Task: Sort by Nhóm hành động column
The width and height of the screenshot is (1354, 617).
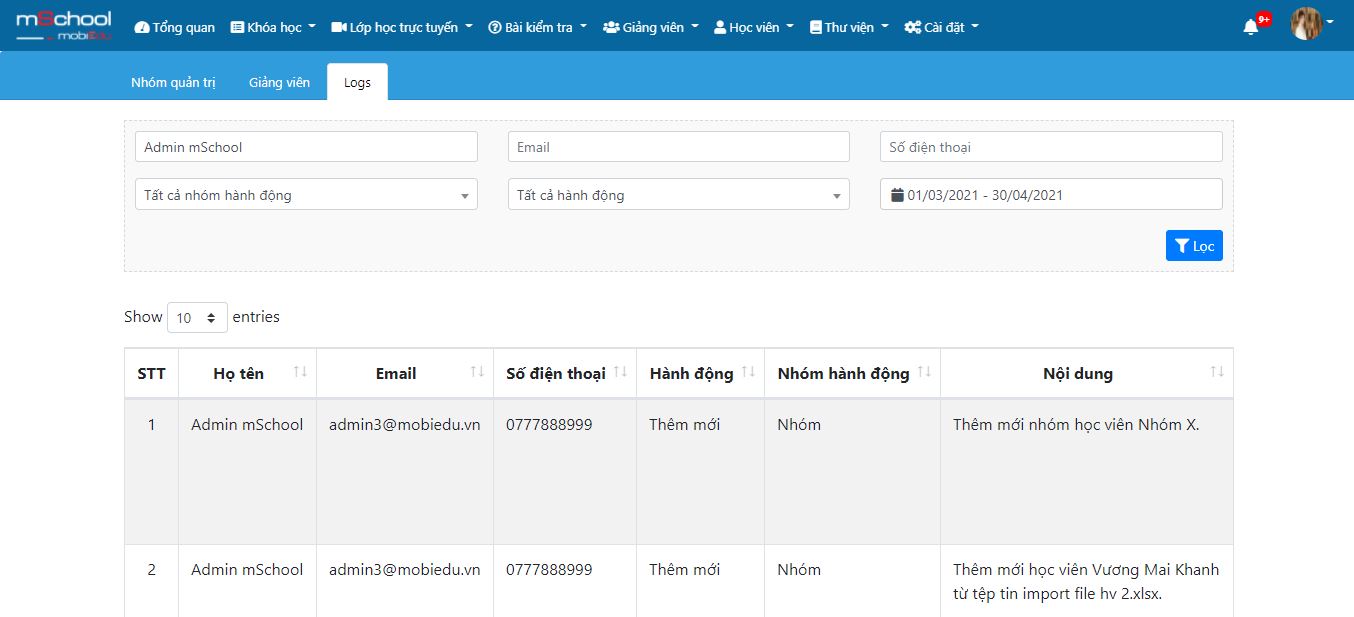Action: [852, 373]
